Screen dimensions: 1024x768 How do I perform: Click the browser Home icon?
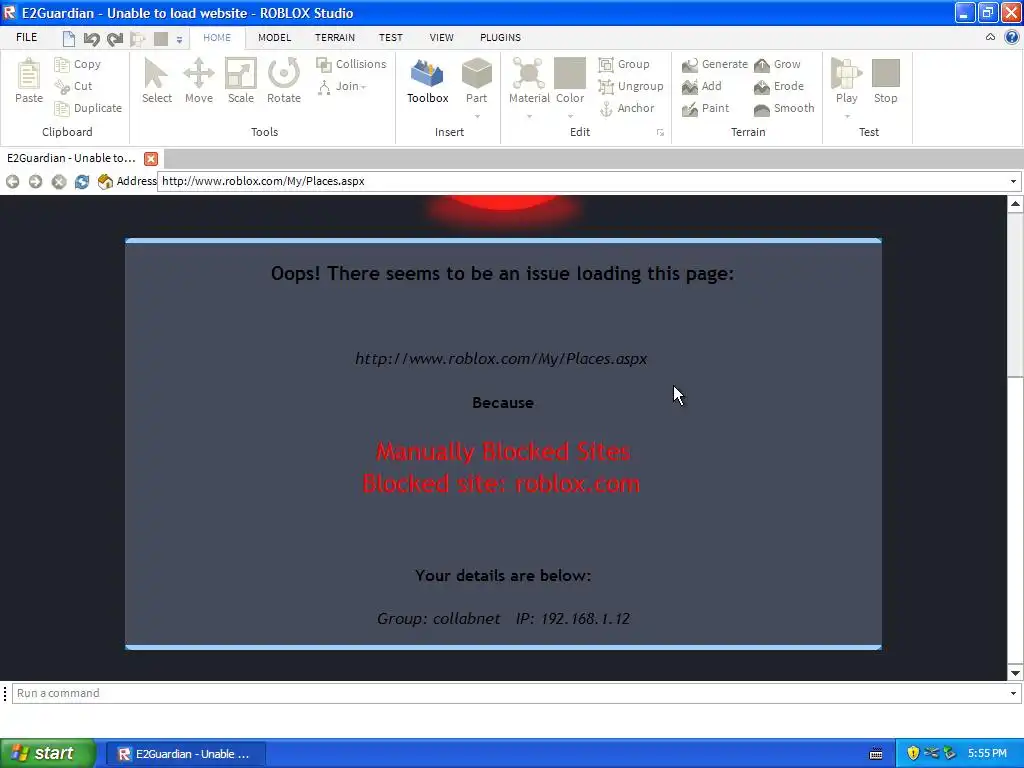click(104, 182)
